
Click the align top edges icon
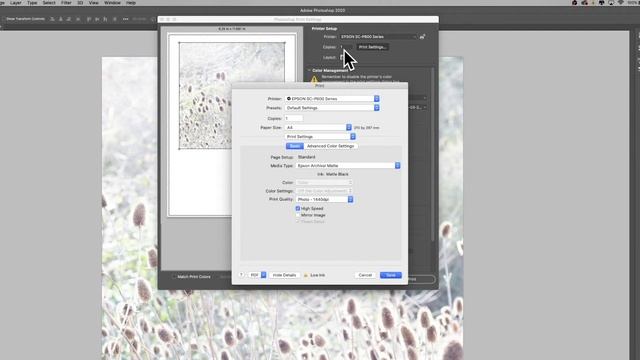(89, 19)
